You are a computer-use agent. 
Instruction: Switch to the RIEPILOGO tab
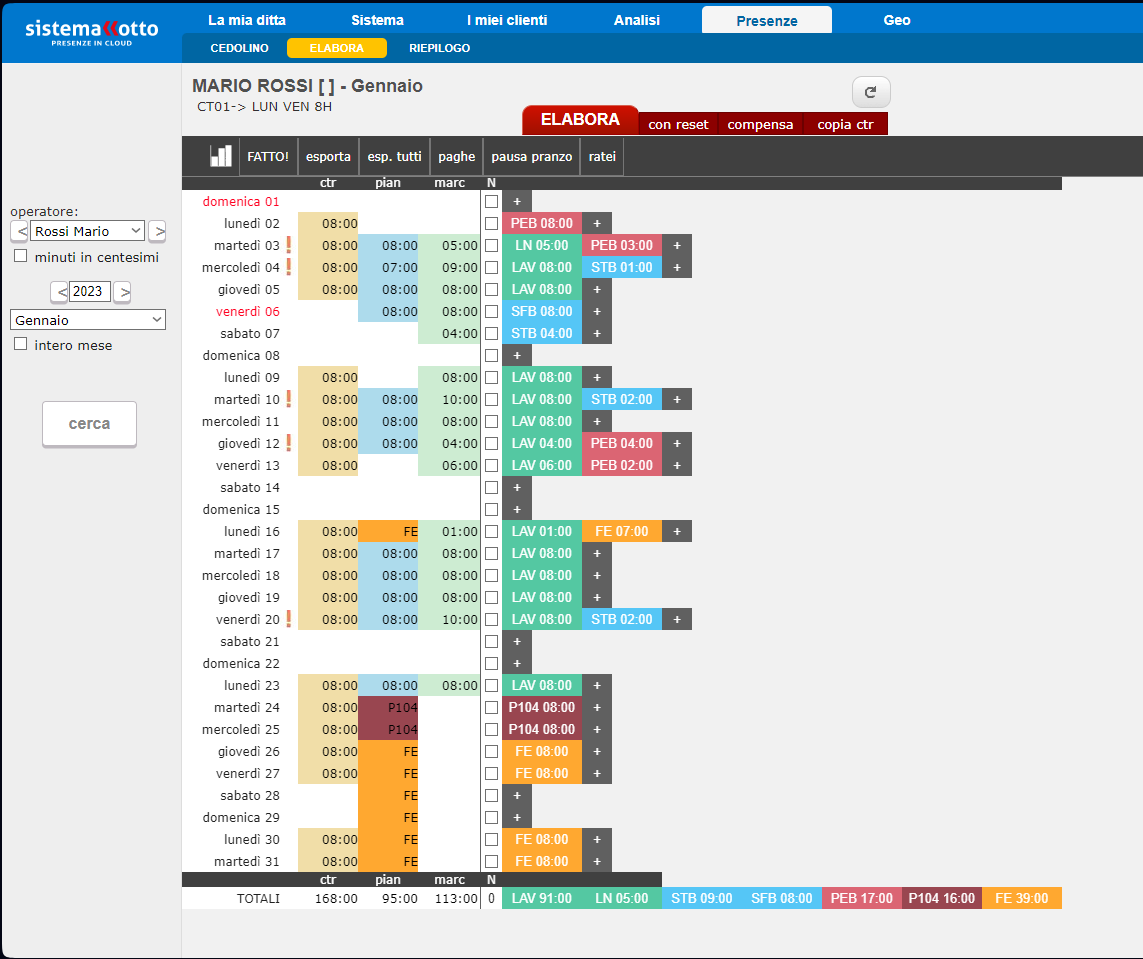pos(438,47)
